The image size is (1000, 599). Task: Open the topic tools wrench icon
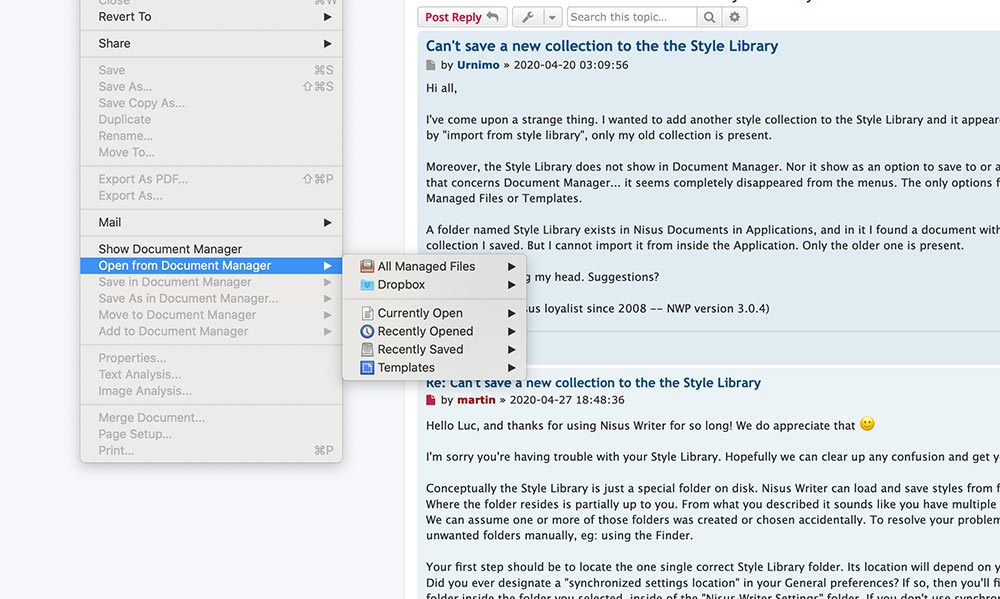[x=527, y=16]
